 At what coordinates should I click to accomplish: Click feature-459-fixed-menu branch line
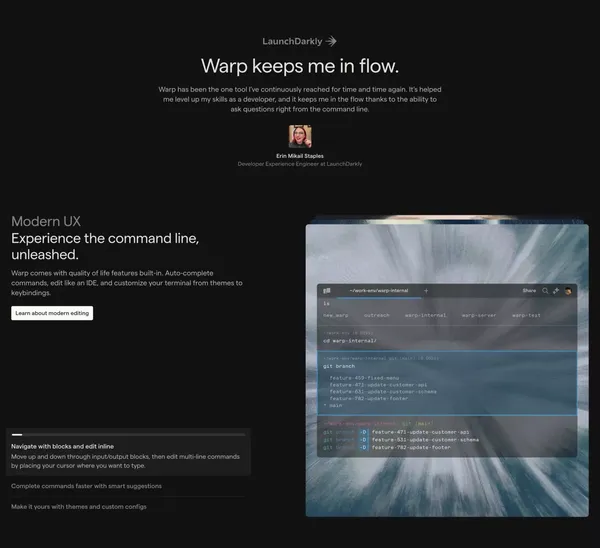[364, 378]
